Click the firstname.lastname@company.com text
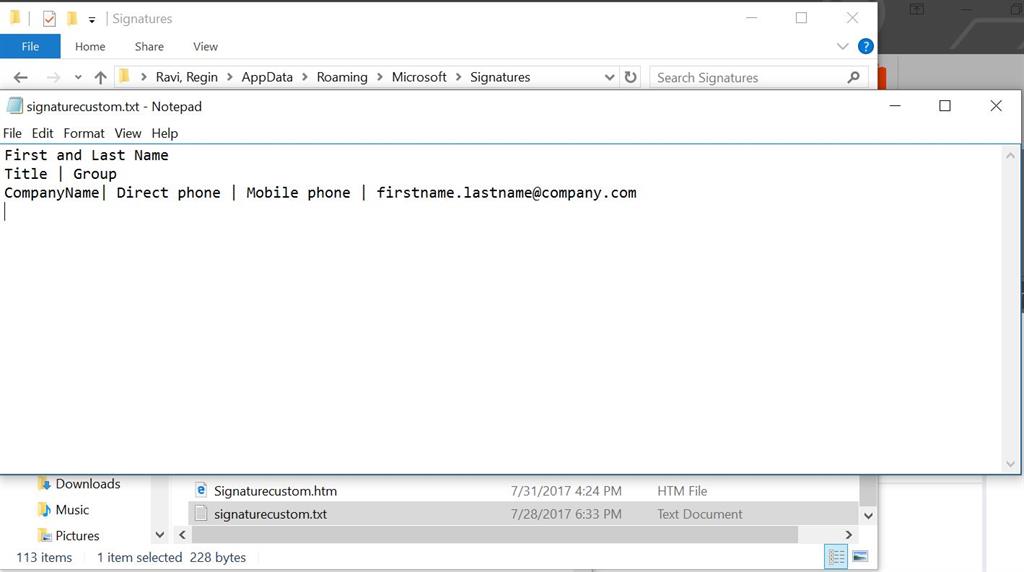This screenshot has height=572, width=1024. point(506,193)
